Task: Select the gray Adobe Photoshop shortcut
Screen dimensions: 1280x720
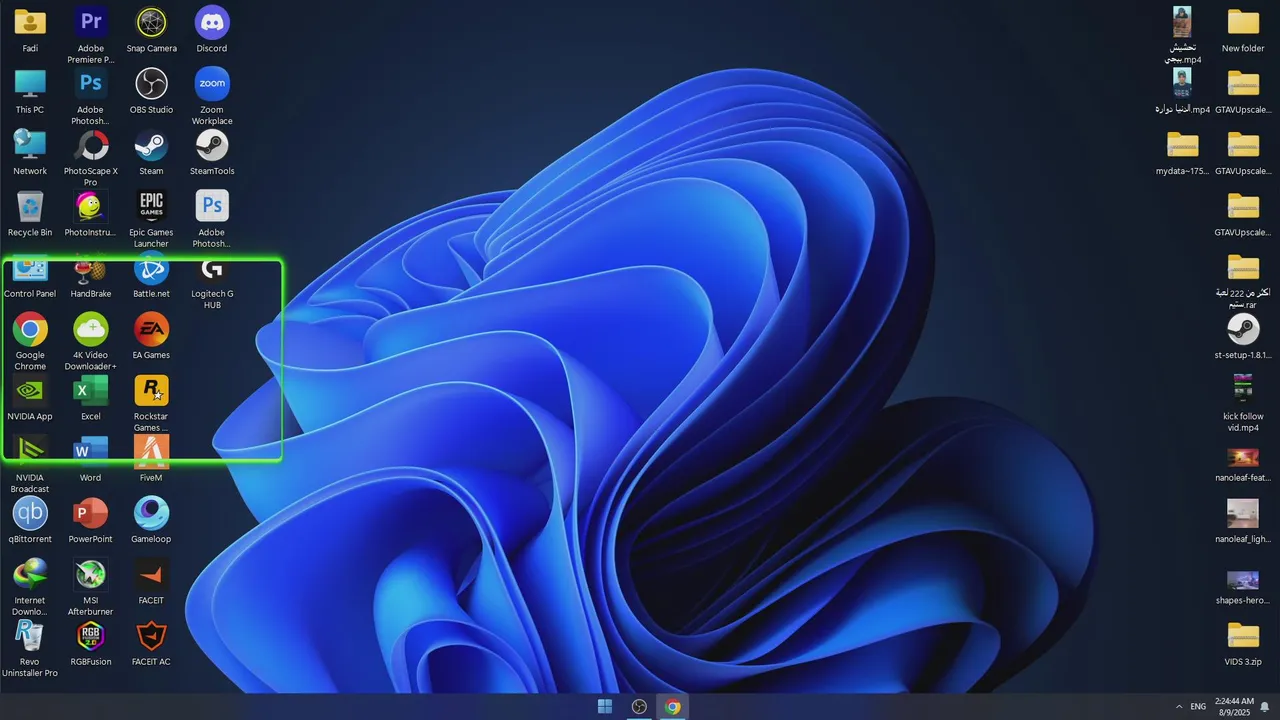Action: [x=212, y=206]
